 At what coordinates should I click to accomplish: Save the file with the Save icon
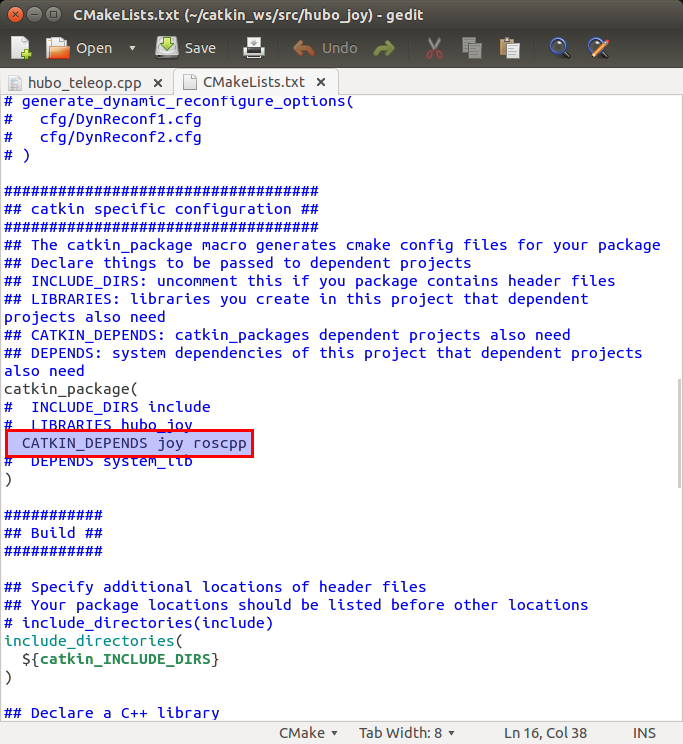(167, 47)
